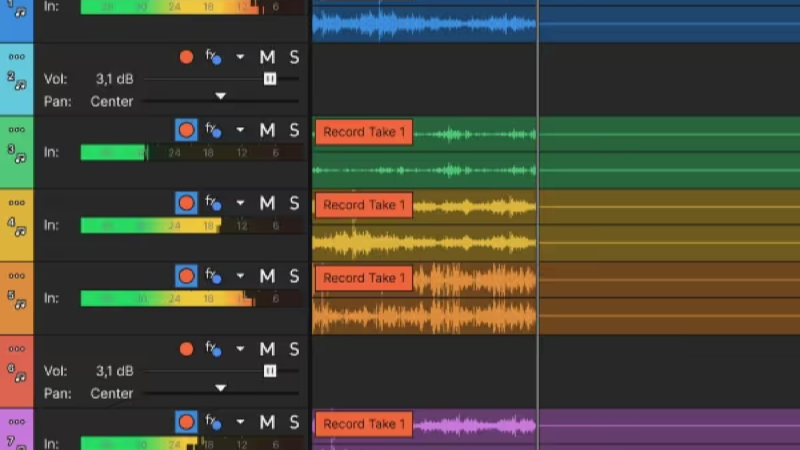This screenshot has width=800, height=450.
Task: Mute track 5
Action: tap(267, 276)
